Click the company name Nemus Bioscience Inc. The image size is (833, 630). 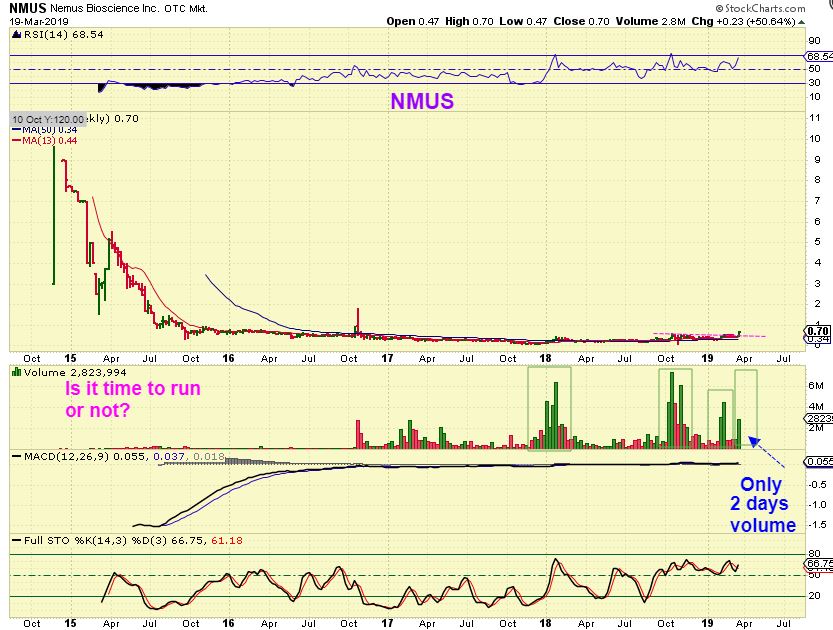tap(104, 8)
